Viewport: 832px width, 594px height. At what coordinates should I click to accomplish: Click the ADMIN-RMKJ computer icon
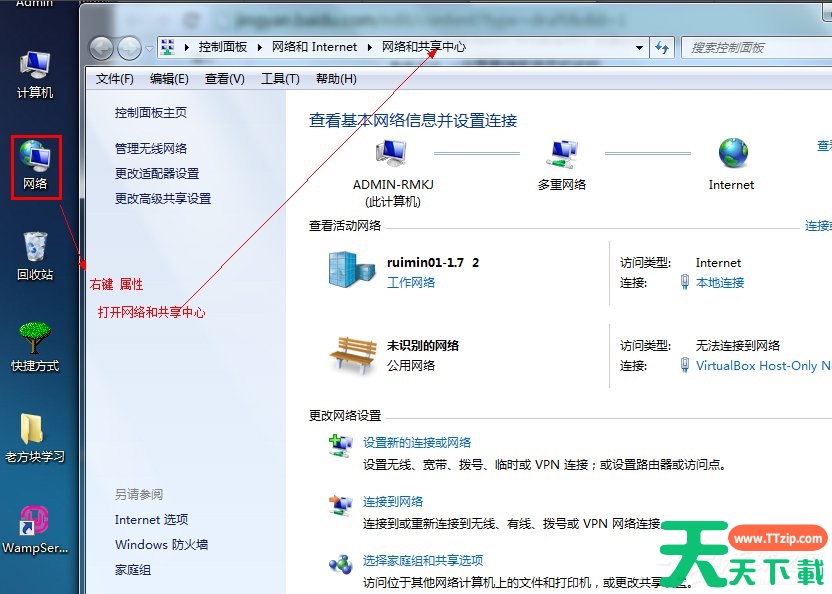[x=391, y=153]
